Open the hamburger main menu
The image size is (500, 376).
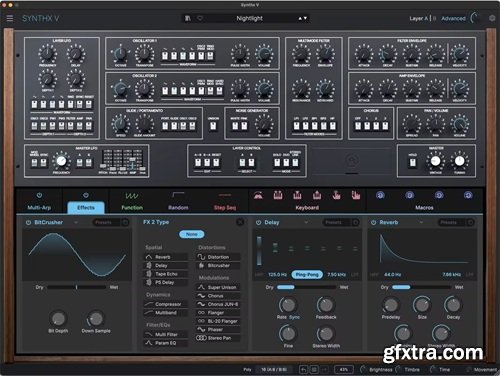tap(10, 18)
